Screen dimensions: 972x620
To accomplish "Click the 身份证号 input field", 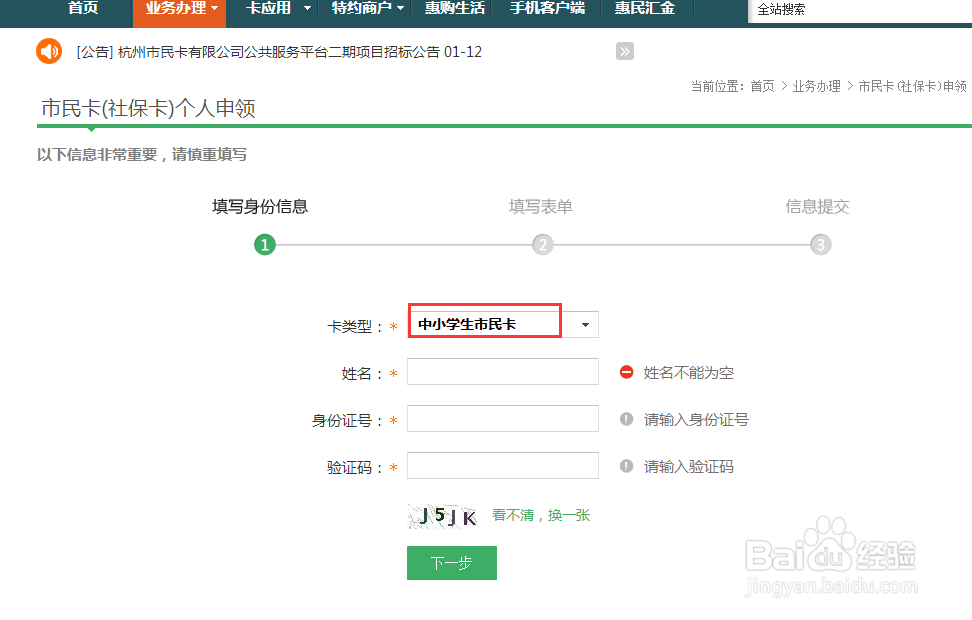I will coord(503,418).
